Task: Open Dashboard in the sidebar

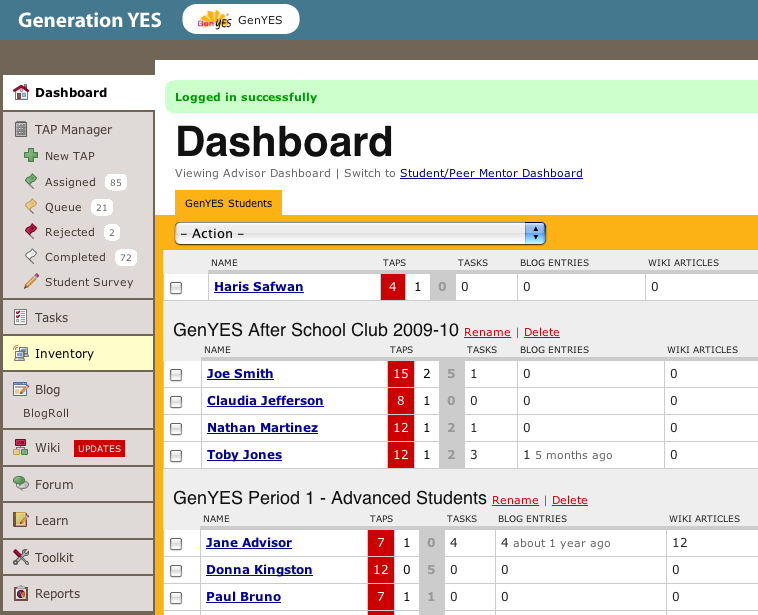Action: [78, 92]
